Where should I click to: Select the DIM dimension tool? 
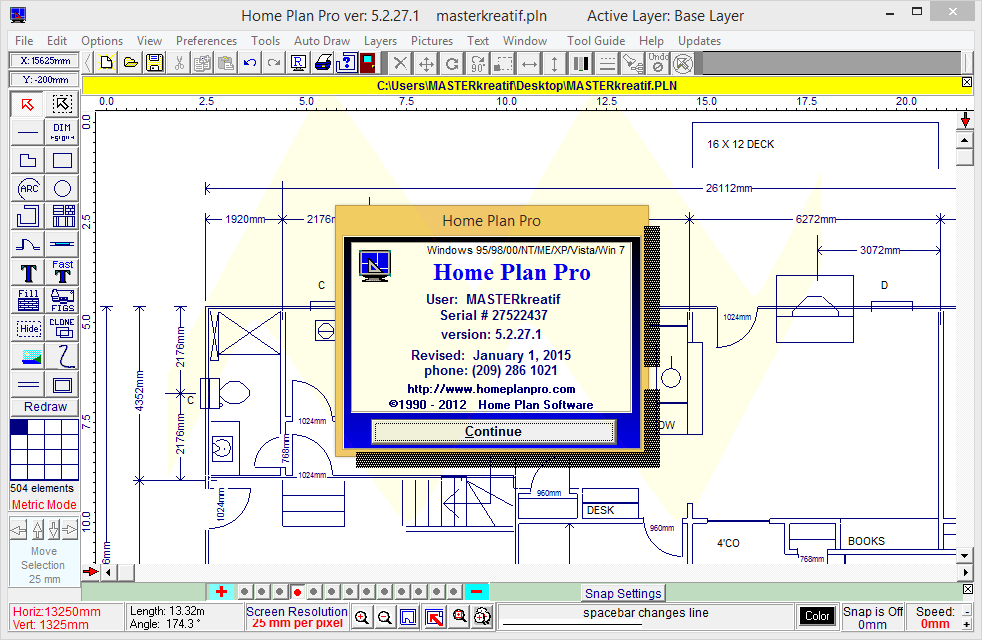(x=62, y=132)
